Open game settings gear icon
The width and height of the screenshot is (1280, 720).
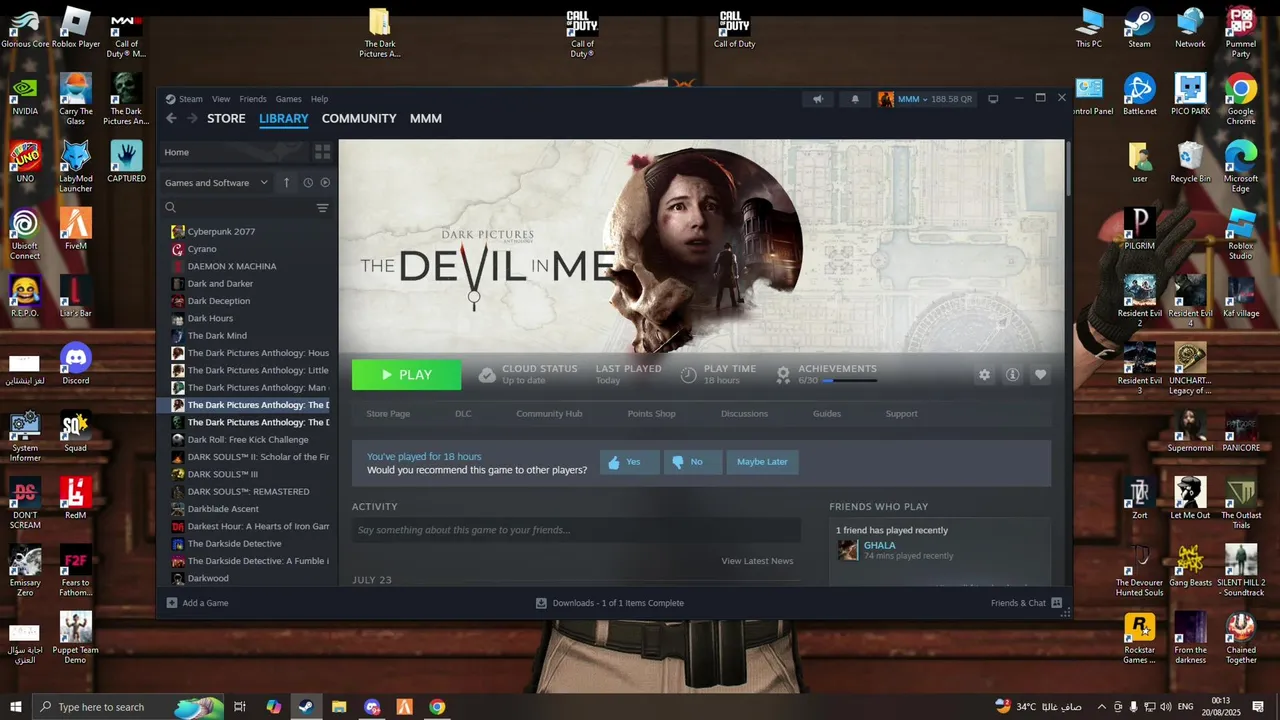tap(984, 374)
